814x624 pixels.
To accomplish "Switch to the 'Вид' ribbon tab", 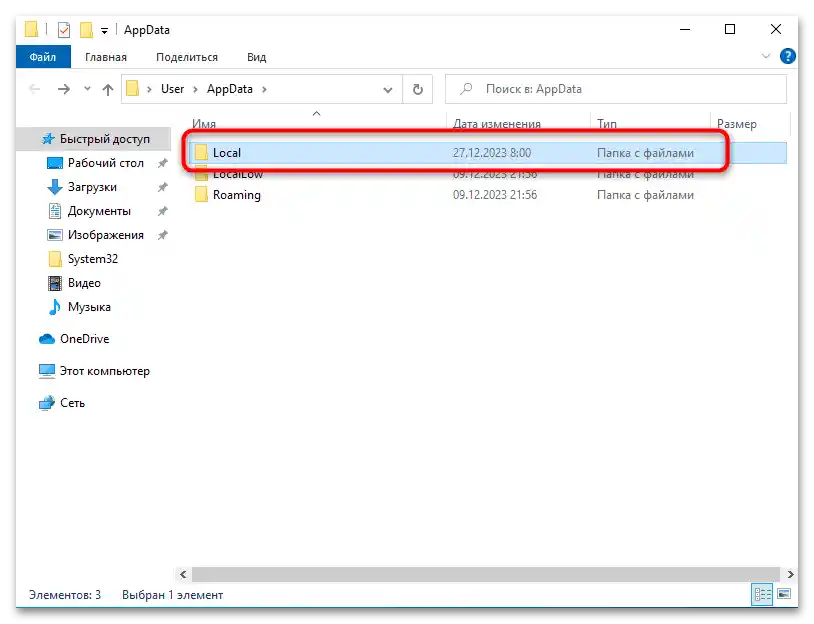I will click(x=256, y=57).
